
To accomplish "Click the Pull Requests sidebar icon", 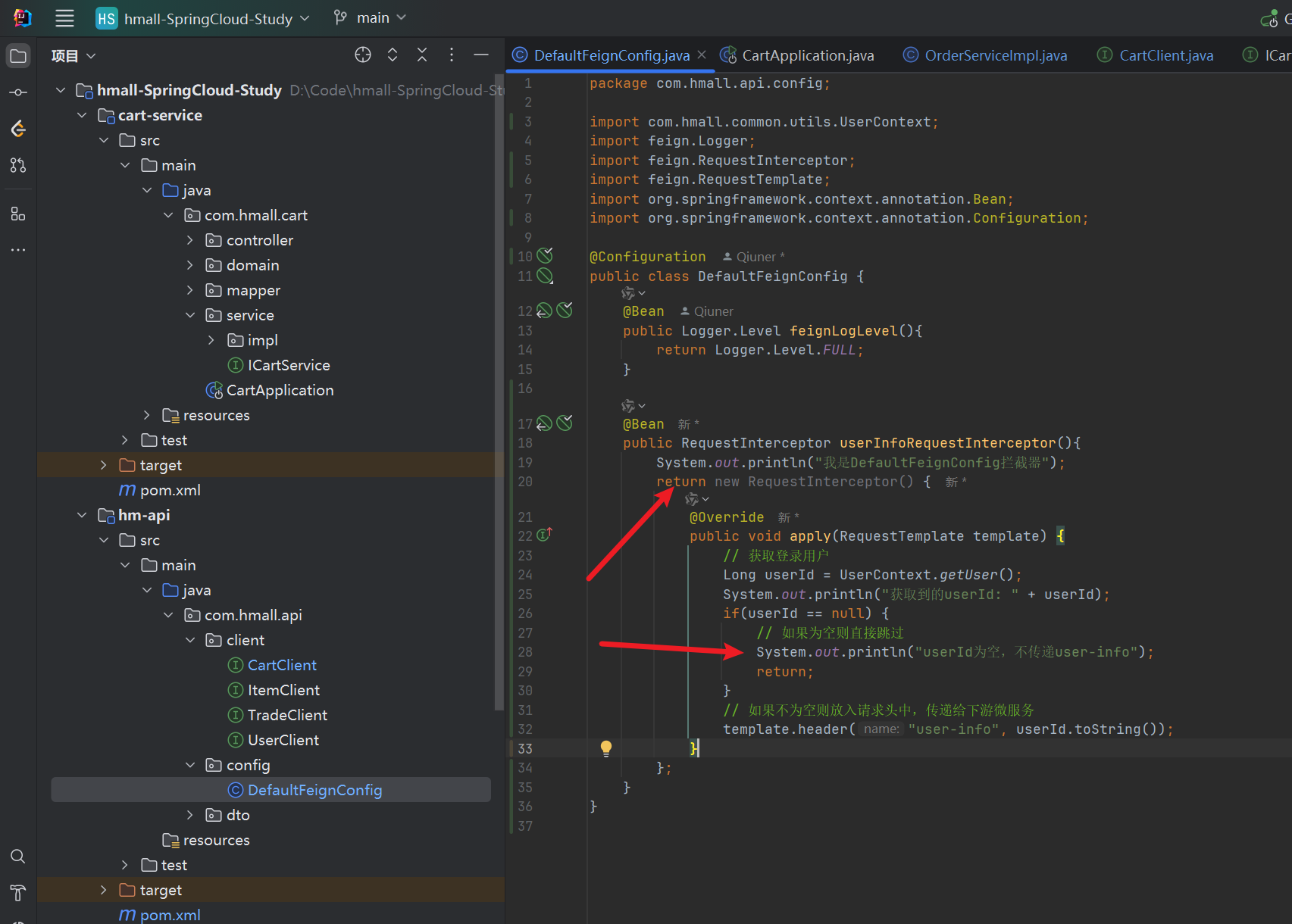I will pos(18,165).
